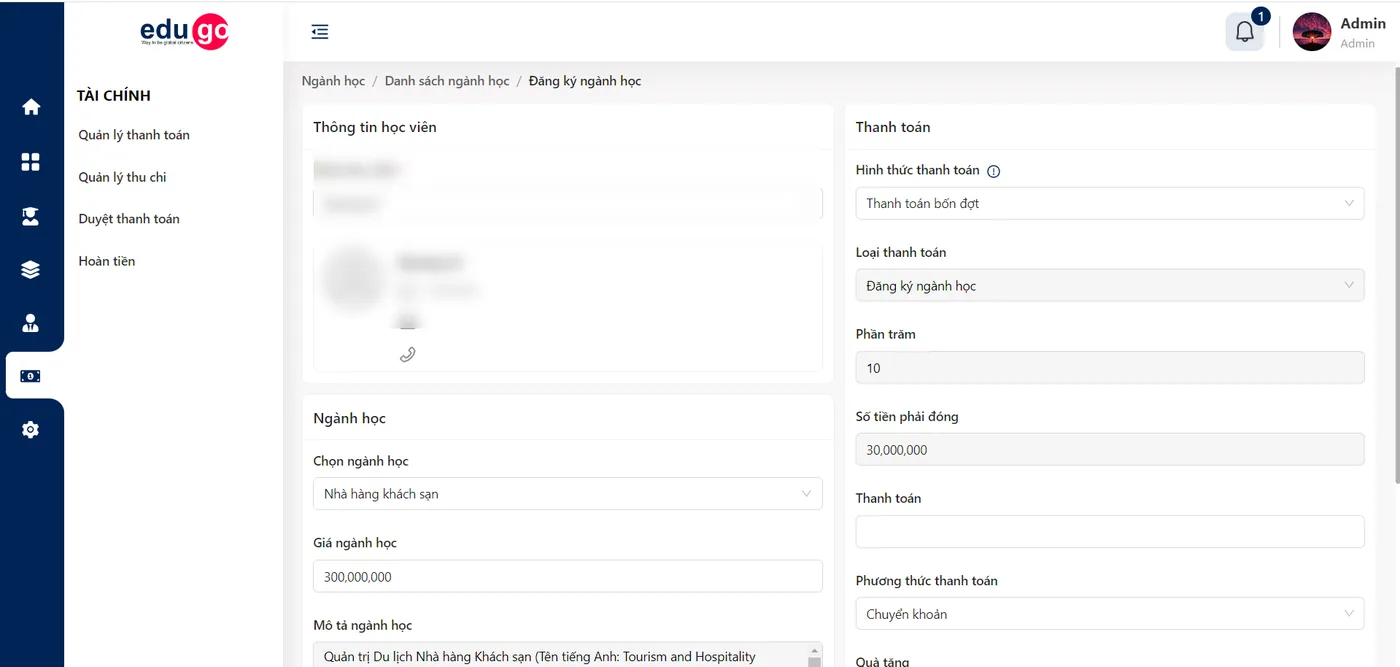This screenshot has height=667, width=1400.
Task: Click the TÀI CHÍNH section heading
Action: pos(114,96)
